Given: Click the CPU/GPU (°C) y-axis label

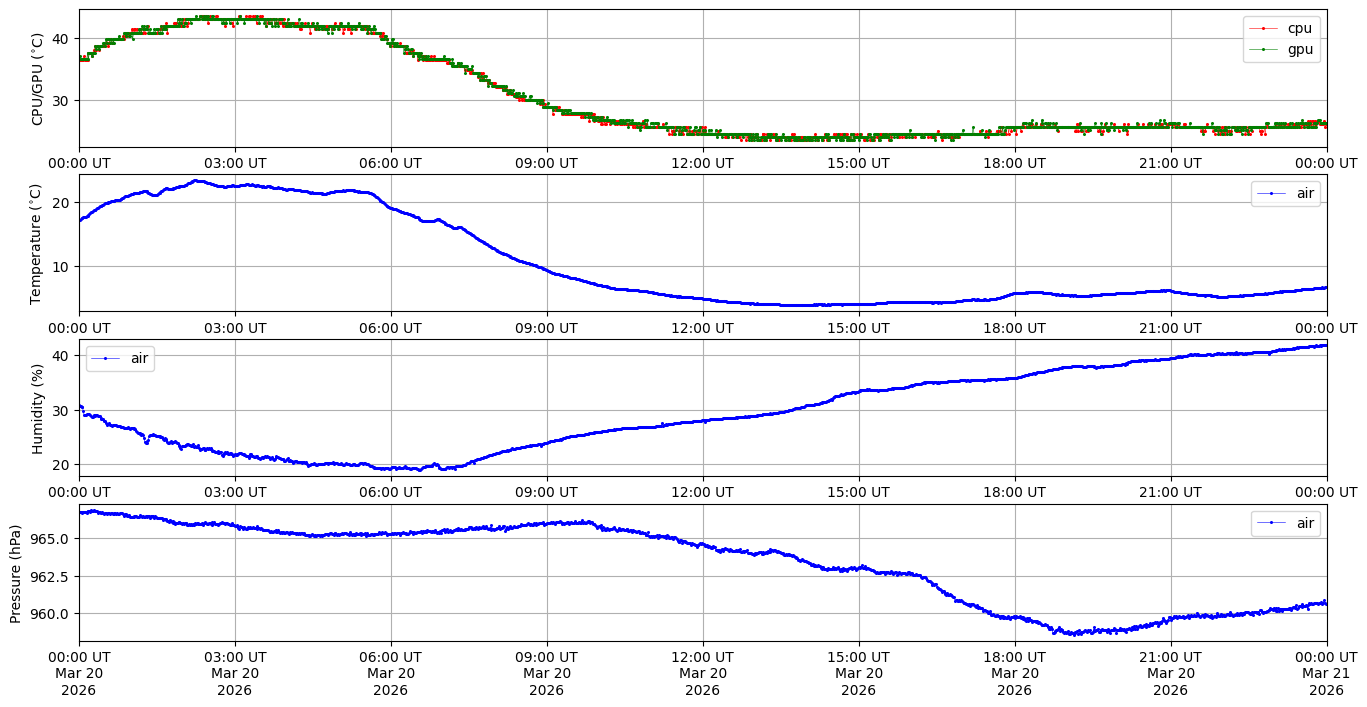Looking at the screenshot, I should 38,79.
